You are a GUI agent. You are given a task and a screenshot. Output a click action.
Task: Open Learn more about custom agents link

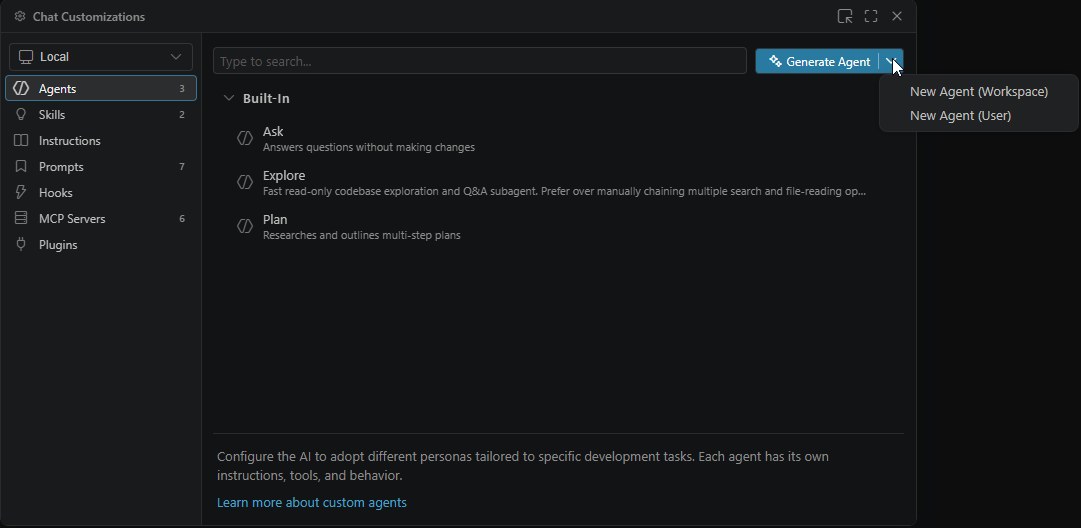[x=311, y=503]
